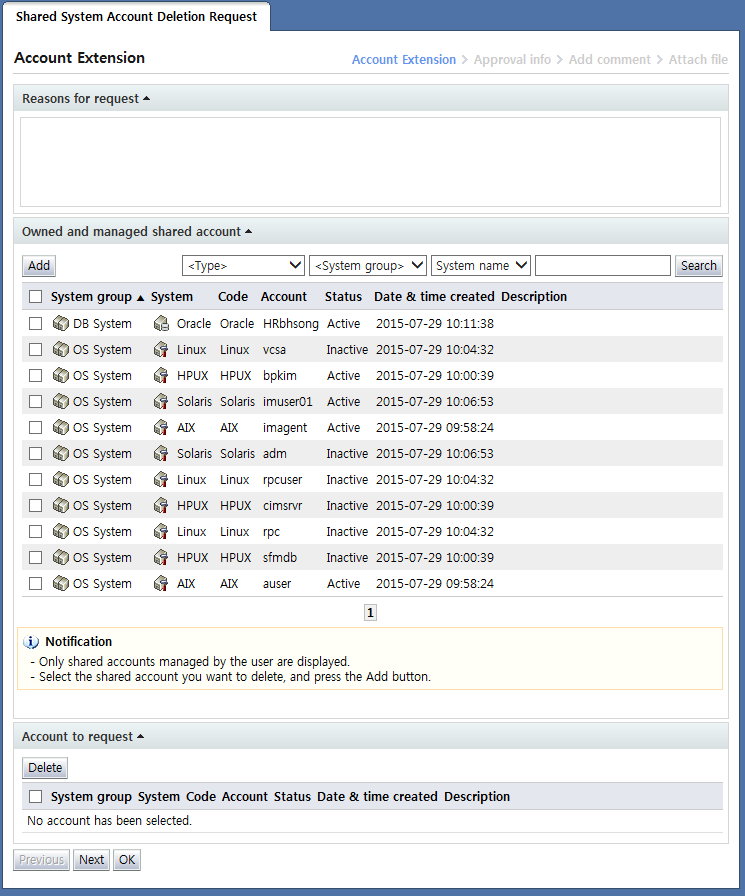
Task: Go to the Approval info step
Action: [x=512, y=60]
